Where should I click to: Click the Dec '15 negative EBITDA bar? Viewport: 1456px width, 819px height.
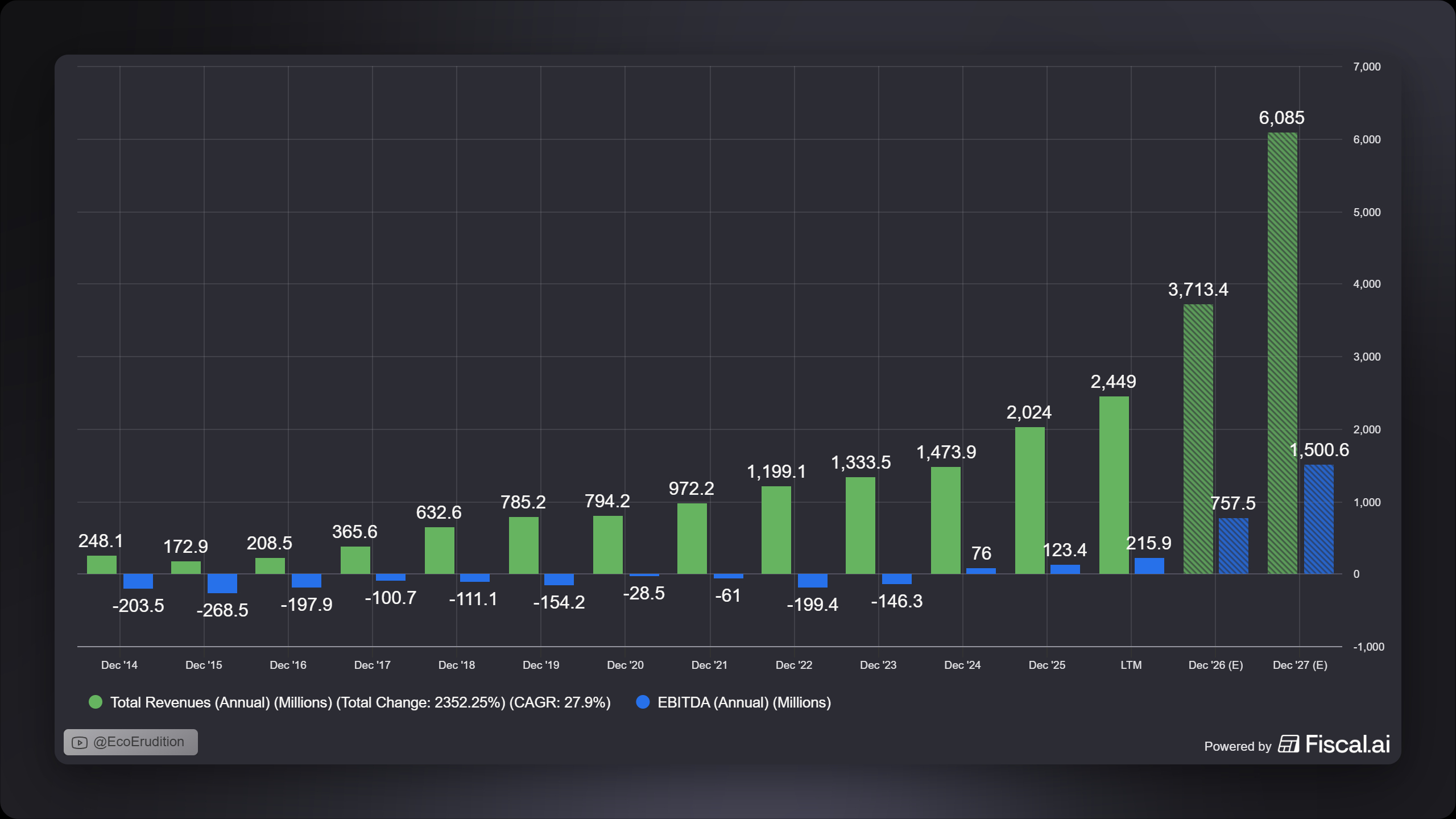222,584
